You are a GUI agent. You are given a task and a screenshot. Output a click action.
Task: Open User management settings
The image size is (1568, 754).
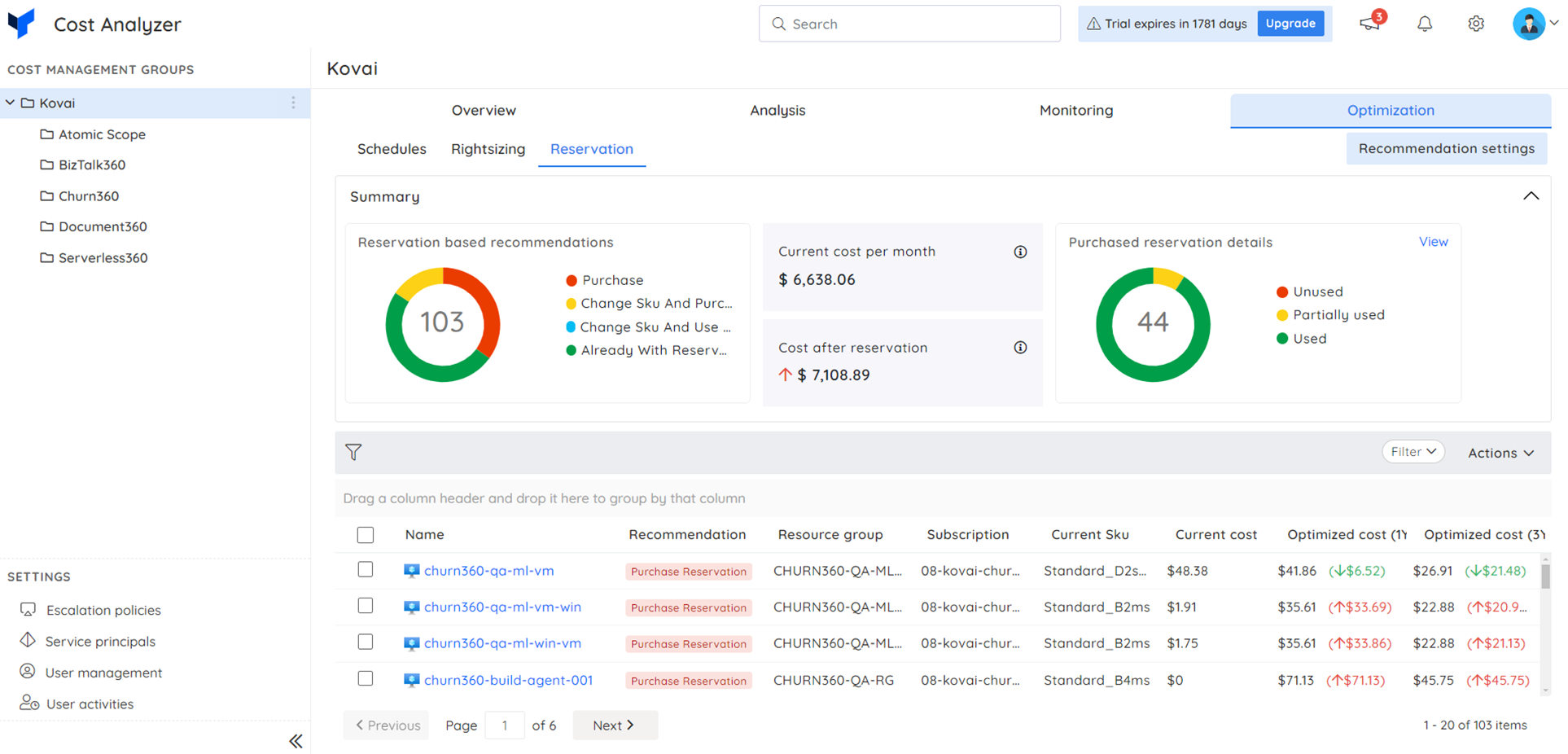104,672
